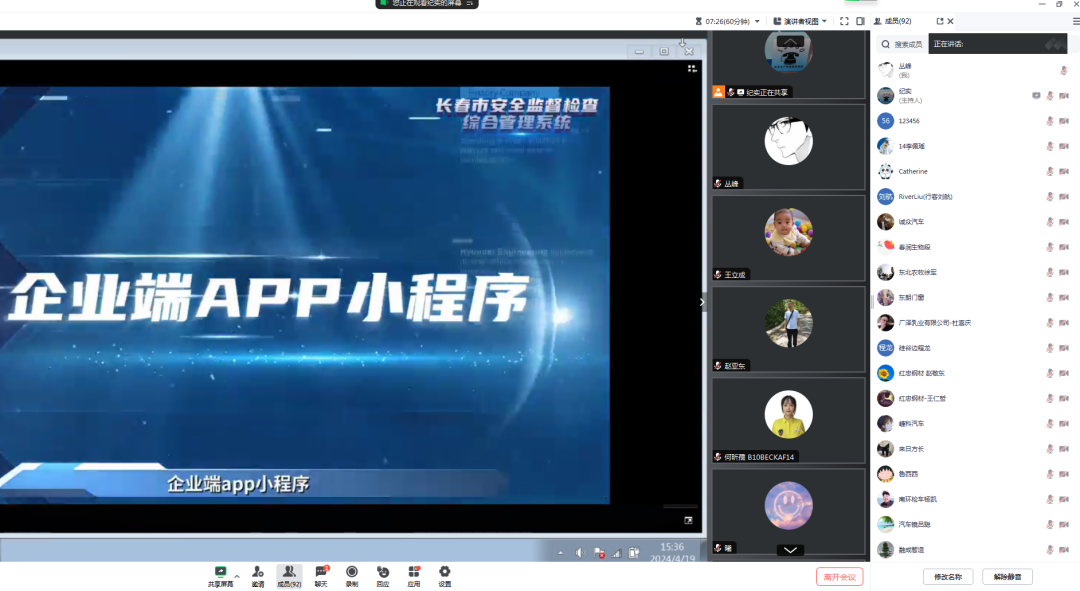The image size is (1080, 591).
Task: Collapse the video strip with the chevron
Action: tap(702, 302)
